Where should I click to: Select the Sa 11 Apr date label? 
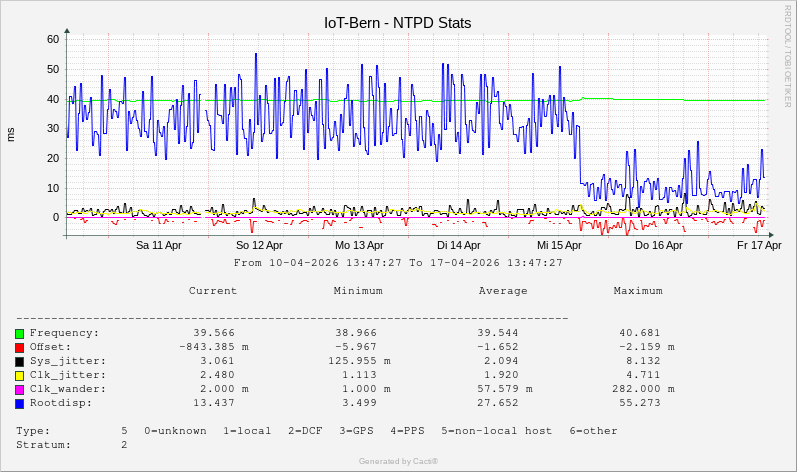(159, 245)
